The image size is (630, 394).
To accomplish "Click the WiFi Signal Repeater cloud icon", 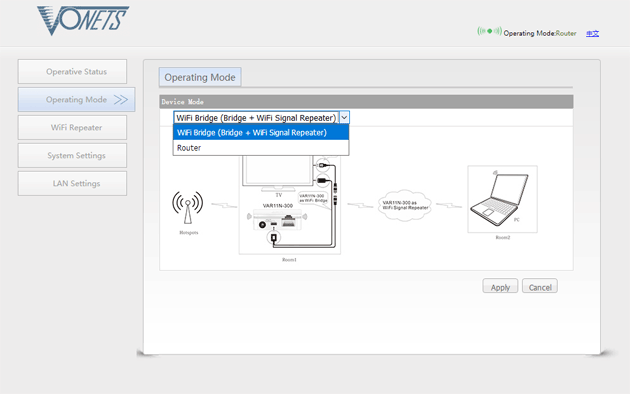I will (405, 205).
